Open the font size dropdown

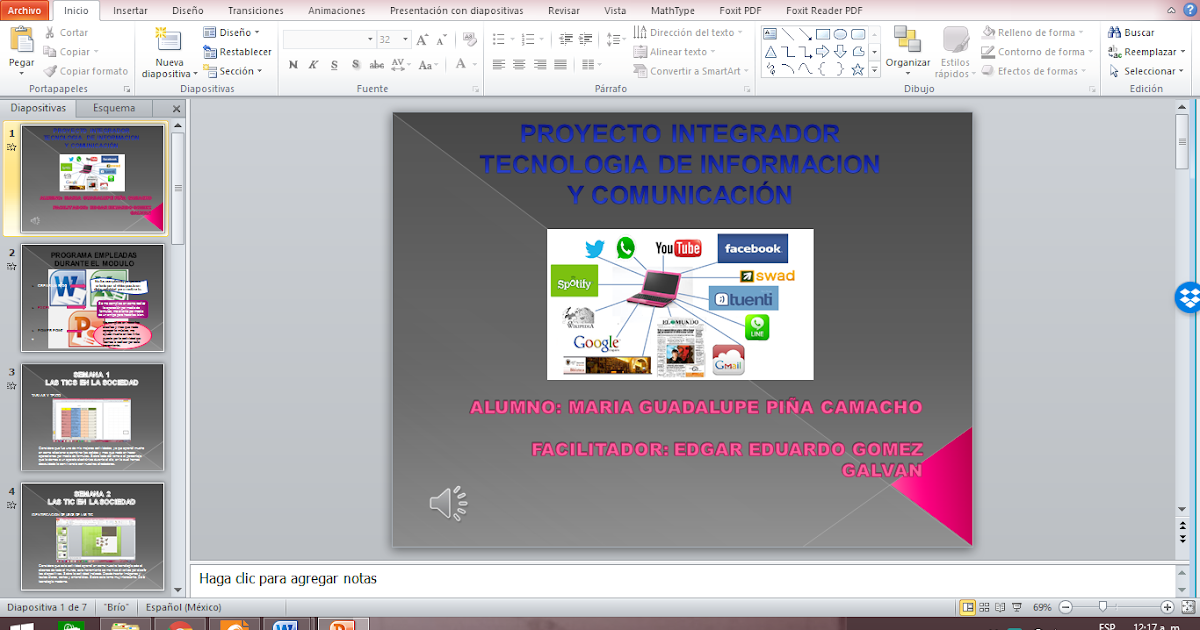click(x=405, y=37)
